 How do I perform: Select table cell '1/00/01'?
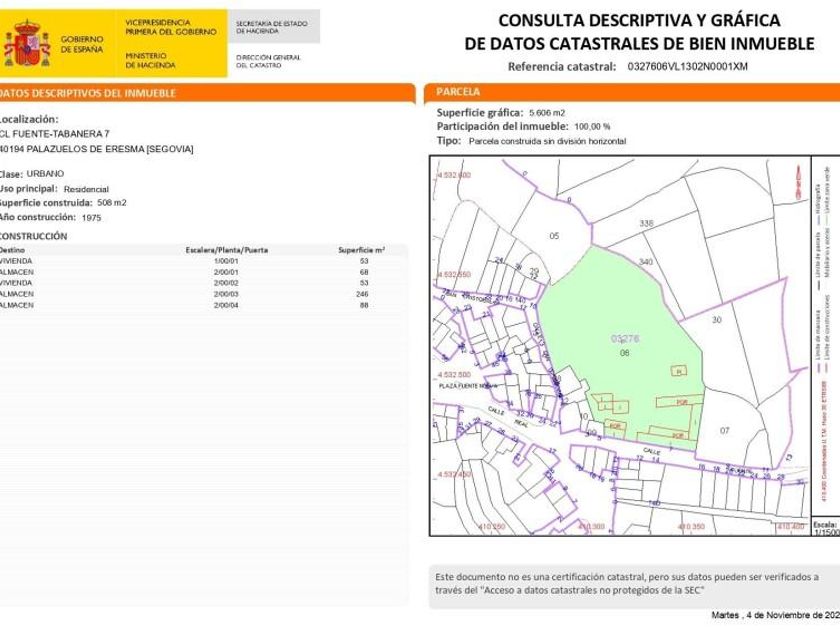(226, 261)
